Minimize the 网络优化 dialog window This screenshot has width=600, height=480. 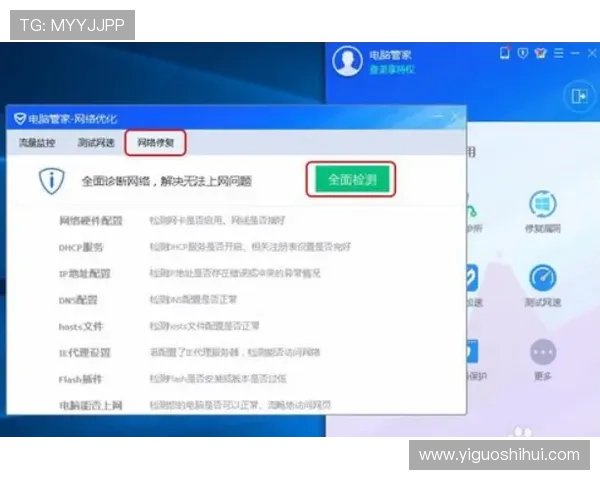coord(439,117)
